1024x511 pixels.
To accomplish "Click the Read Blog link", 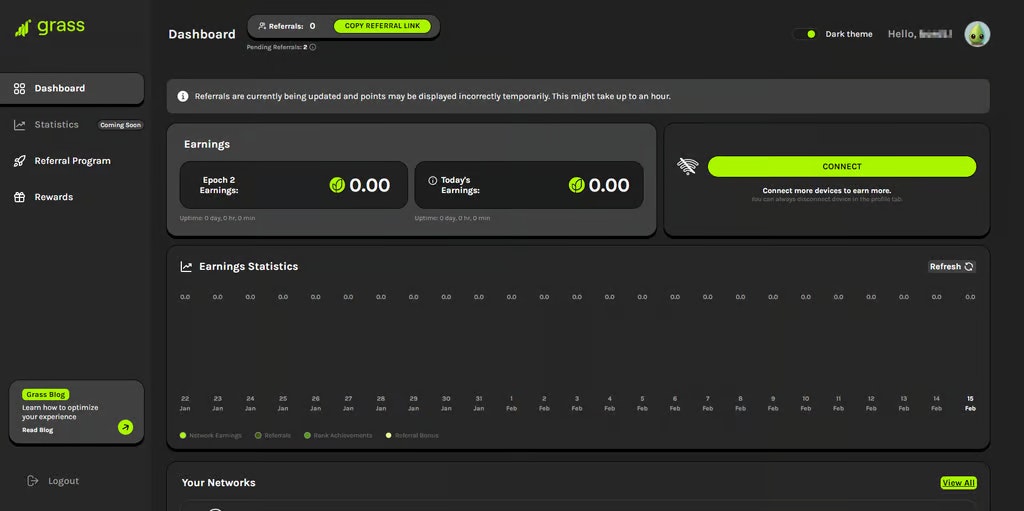I will click(38, 430).
